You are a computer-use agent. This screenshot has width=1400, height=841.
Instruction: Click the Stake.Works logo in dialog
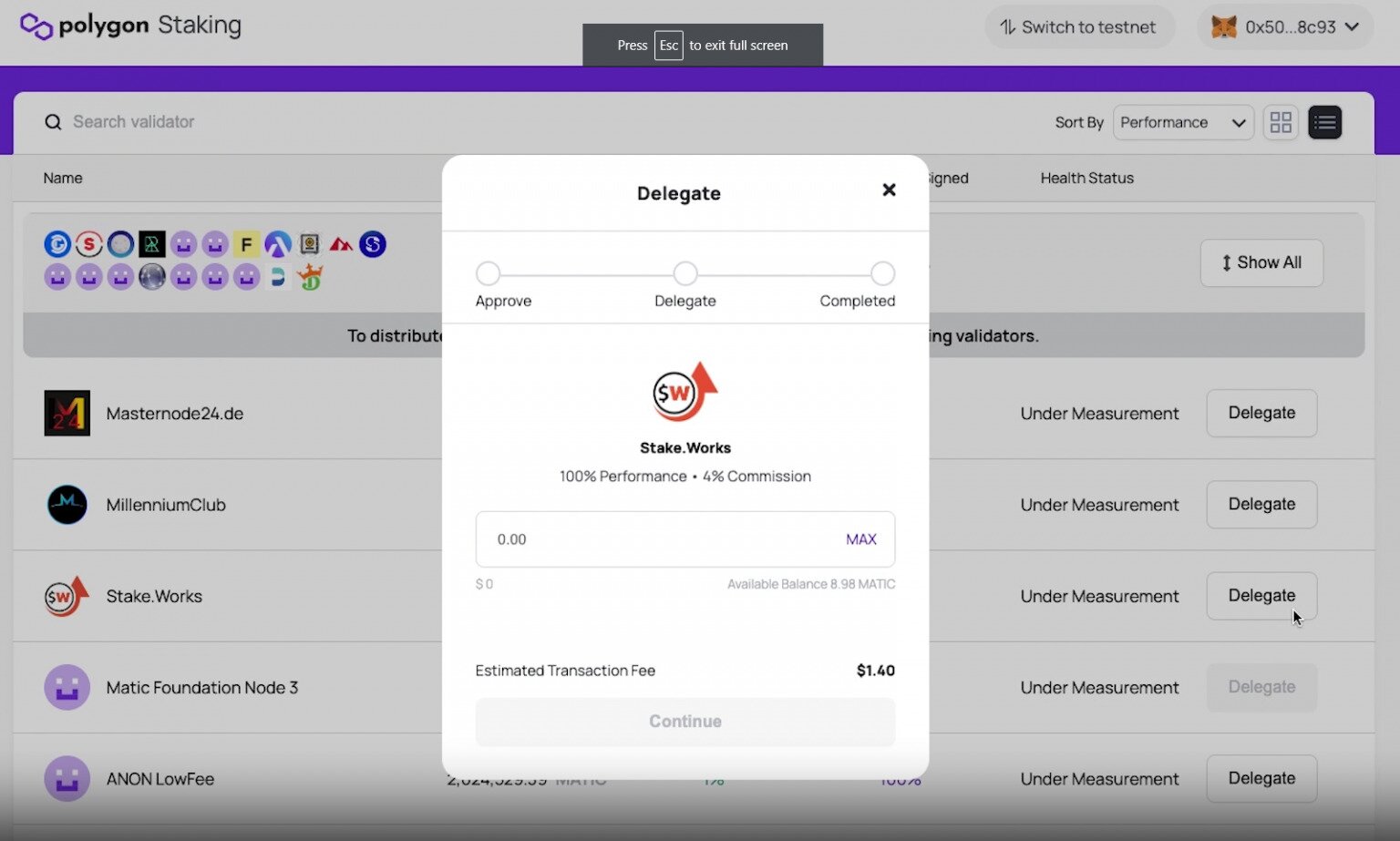pyautogui.click(x=685, y=392)
